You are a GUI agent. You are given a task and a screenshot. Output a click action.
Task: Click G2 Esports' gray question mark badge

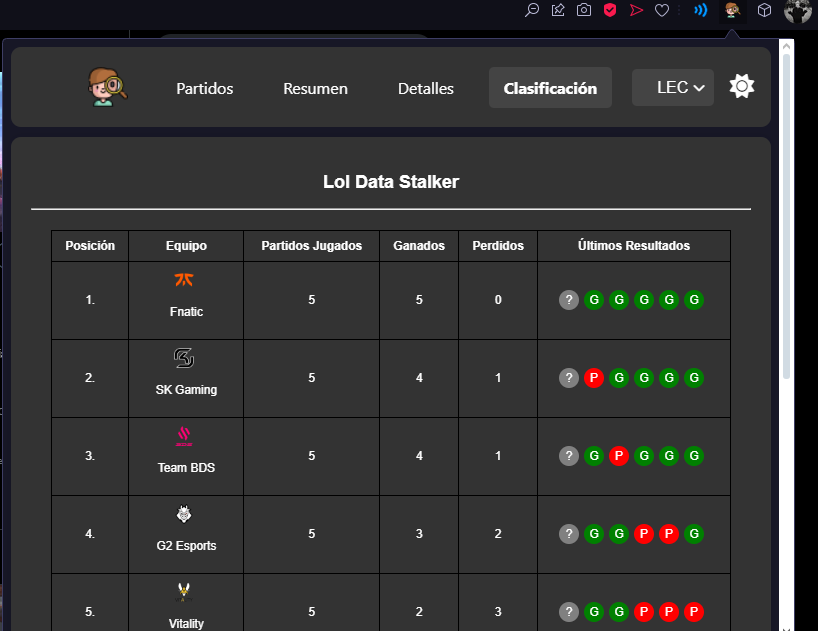(569, 533)
